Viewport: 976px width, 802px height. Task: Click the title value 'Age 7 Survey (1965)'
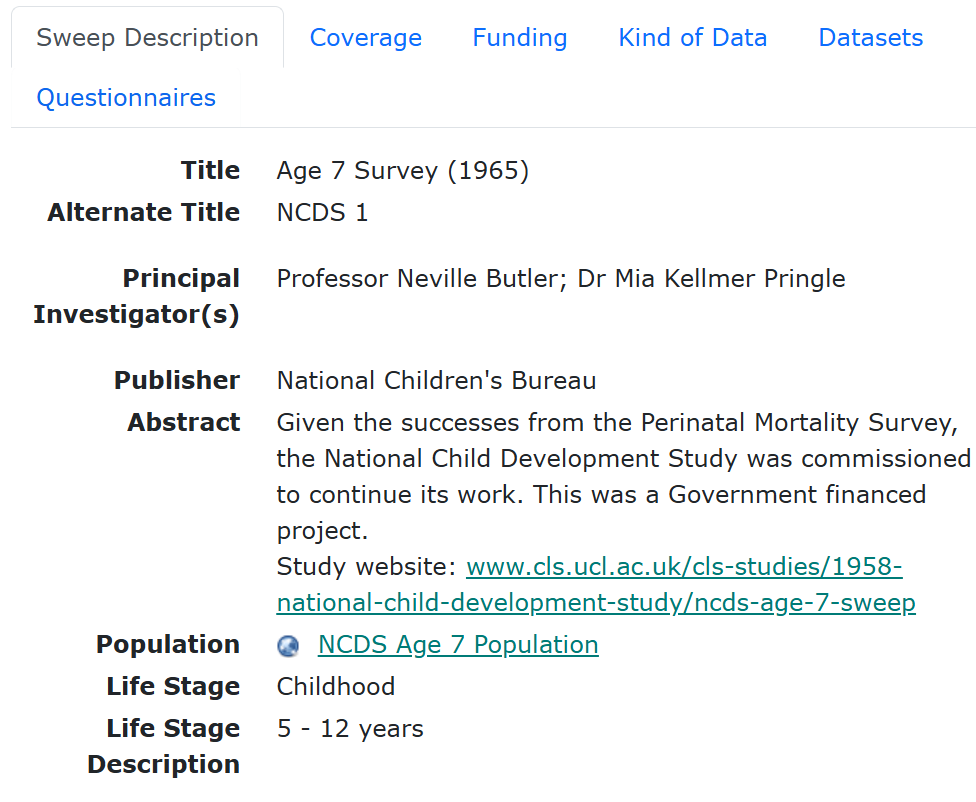pos(402,171)
